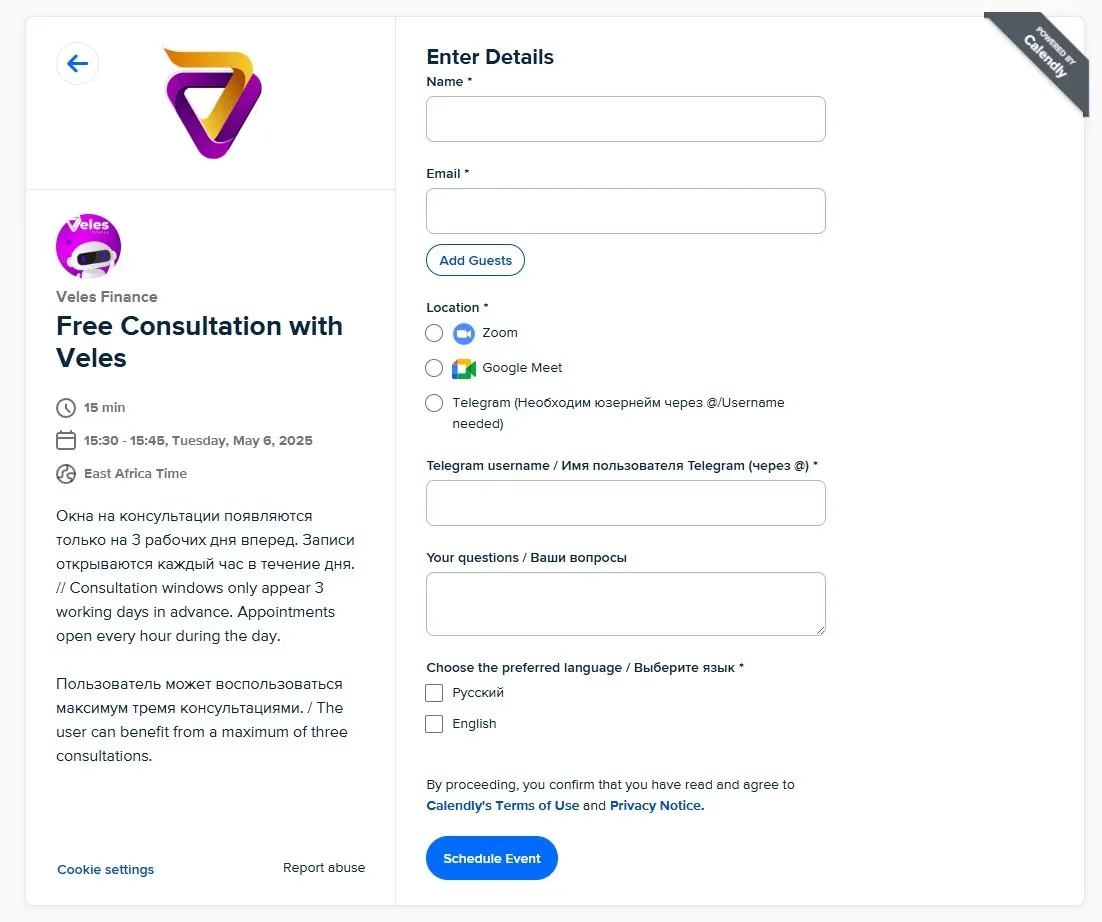Select the Google Meet radio button
This screenshot has width=1102, height=922.
[434, 368]
